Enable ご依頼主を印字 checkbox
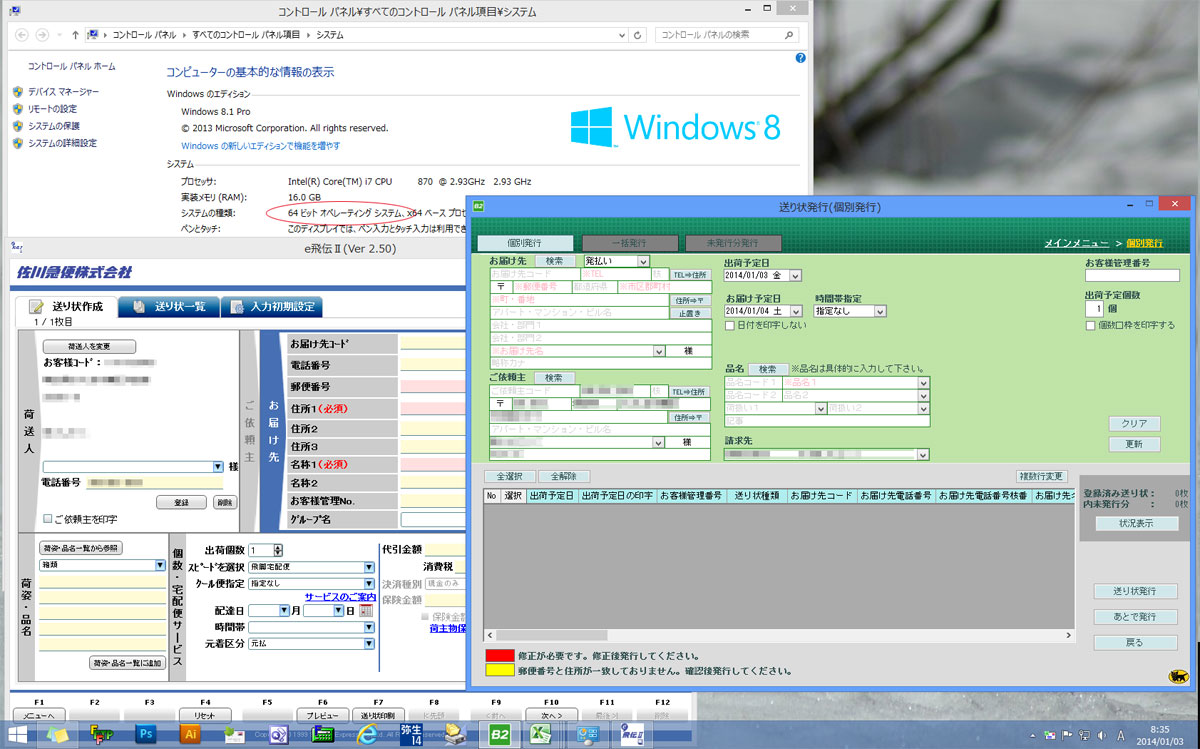This screenshot has height=749, width=1200. pos(47,519)
